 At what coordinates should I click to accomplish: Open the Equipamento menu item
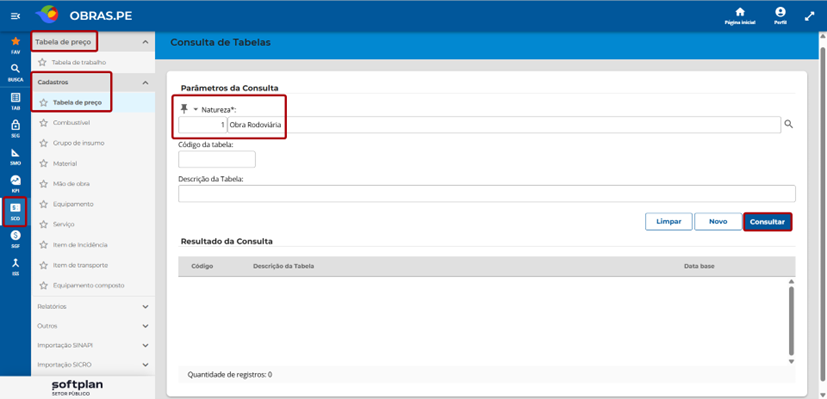73,204
